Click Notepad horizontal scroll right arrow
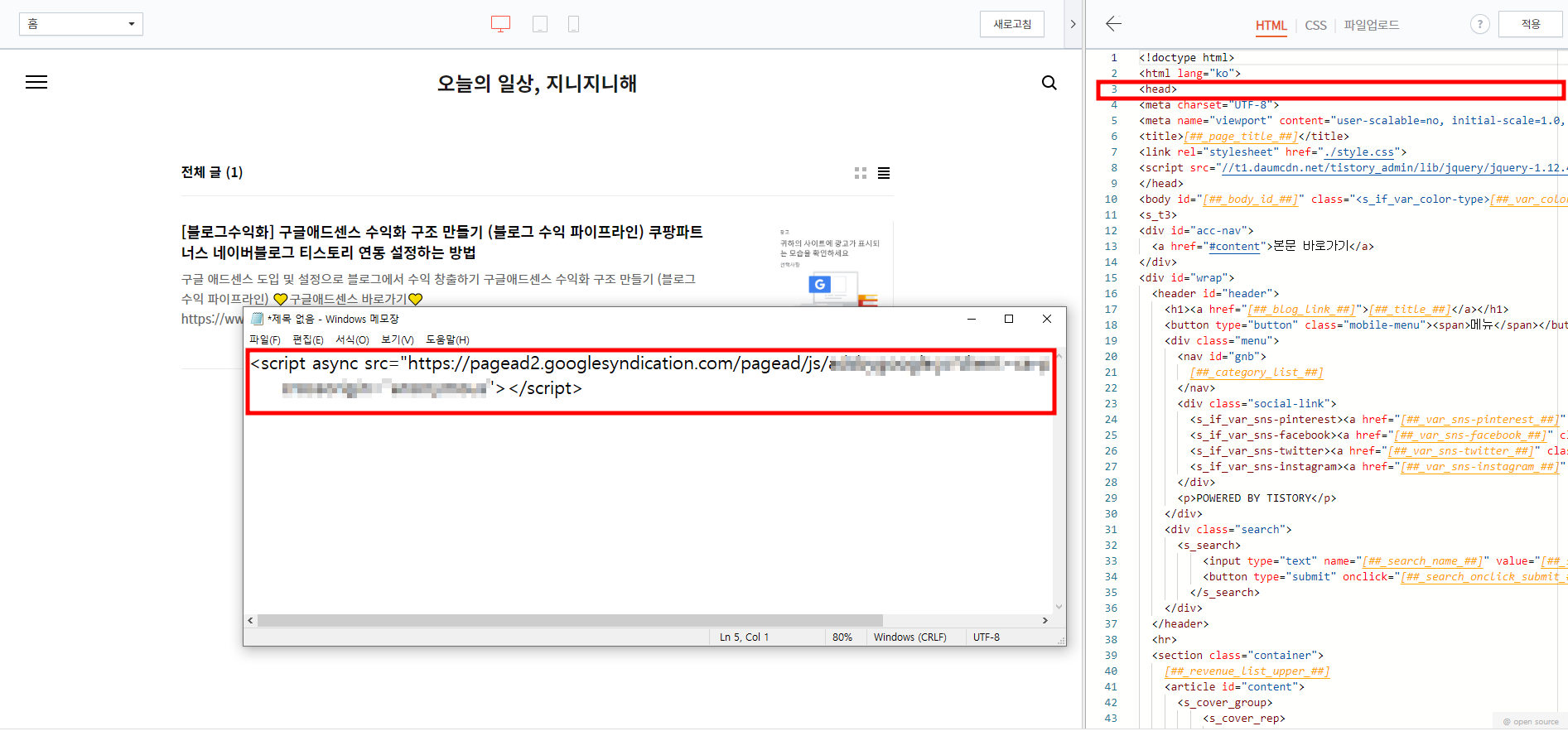Screen dimensions: 1568x731 point(1045,620)
